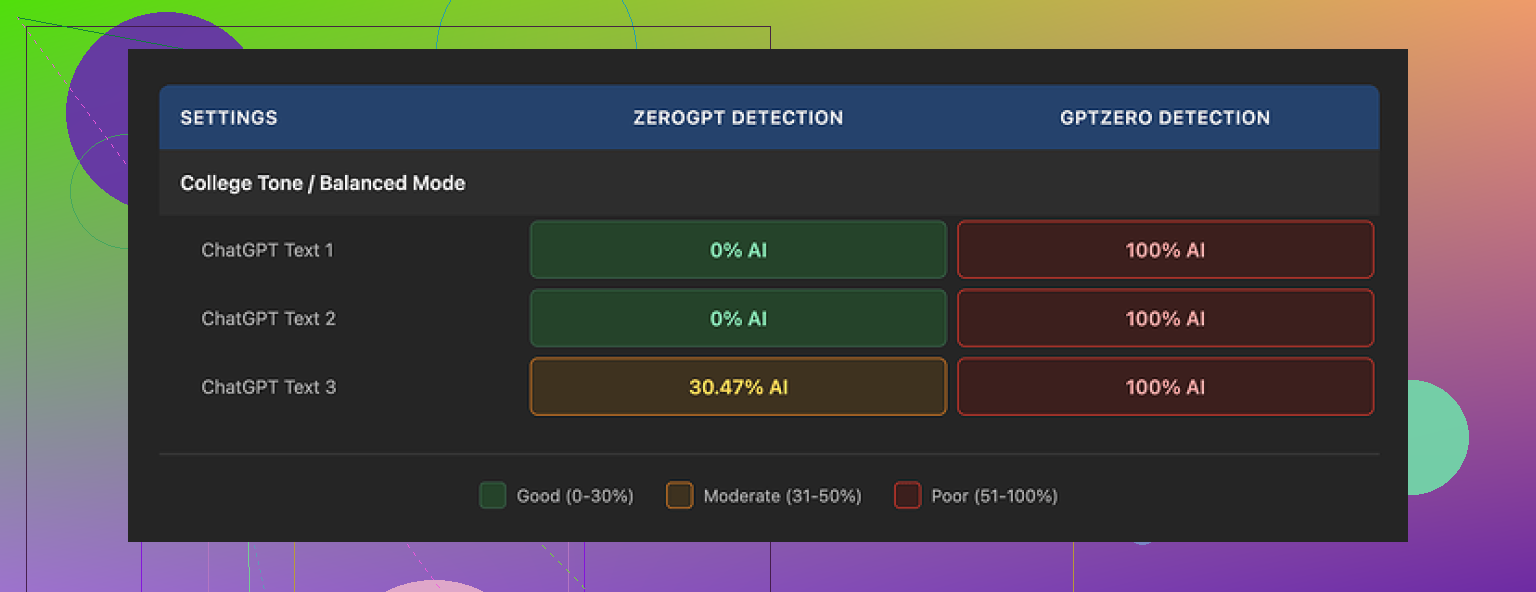
Task: Open the 30.47% AI result cell
Action: tap(738, 387)
